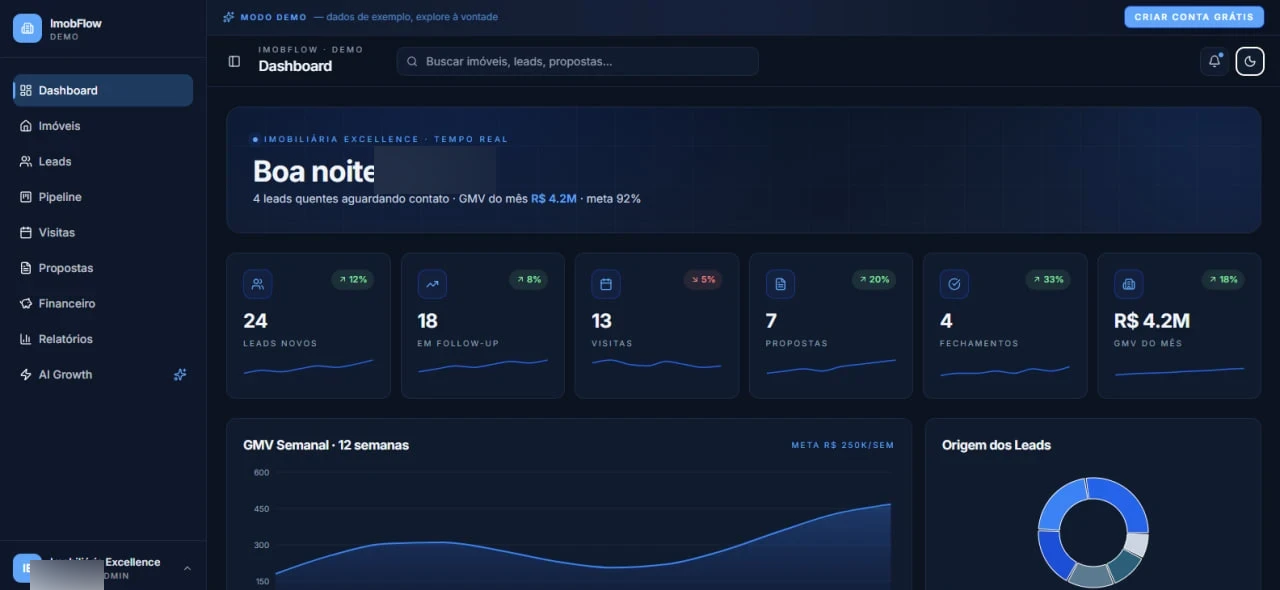Screen dimensions: 1280x590
Task: Click the GMV do Mês building icon
Action: click(1129, 284)
